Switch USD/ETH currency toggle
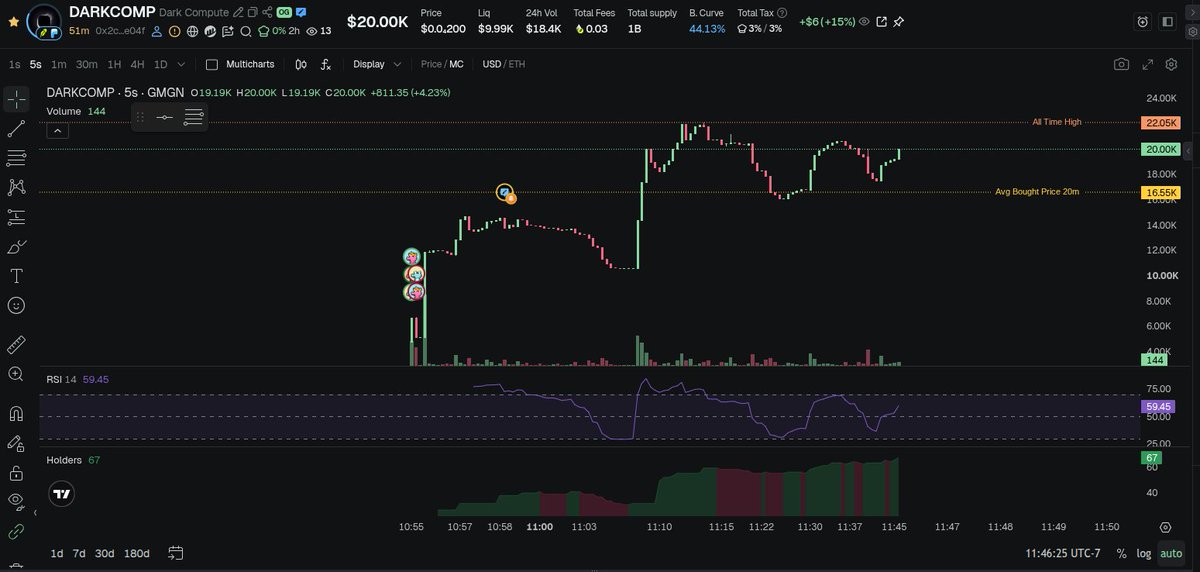The width and height of the screenshot is (1200, 572). pyautogui.click(x=503, y=64)
